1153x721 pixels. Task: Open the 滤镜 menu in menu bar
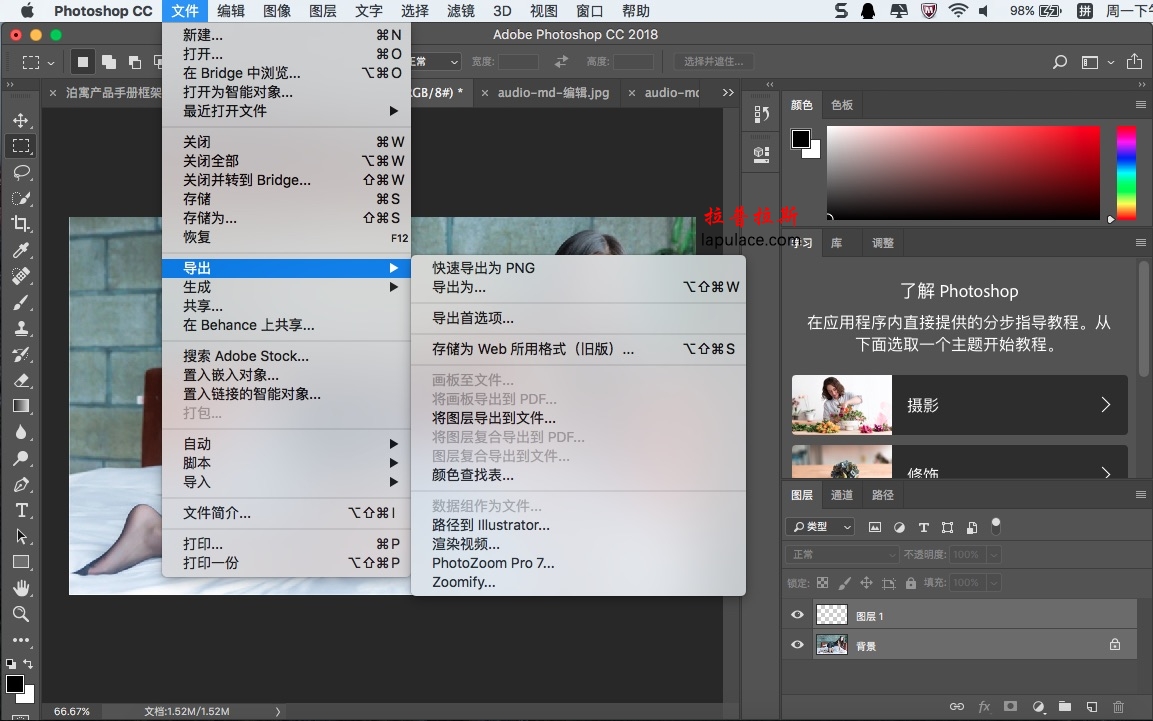(460, 11)
